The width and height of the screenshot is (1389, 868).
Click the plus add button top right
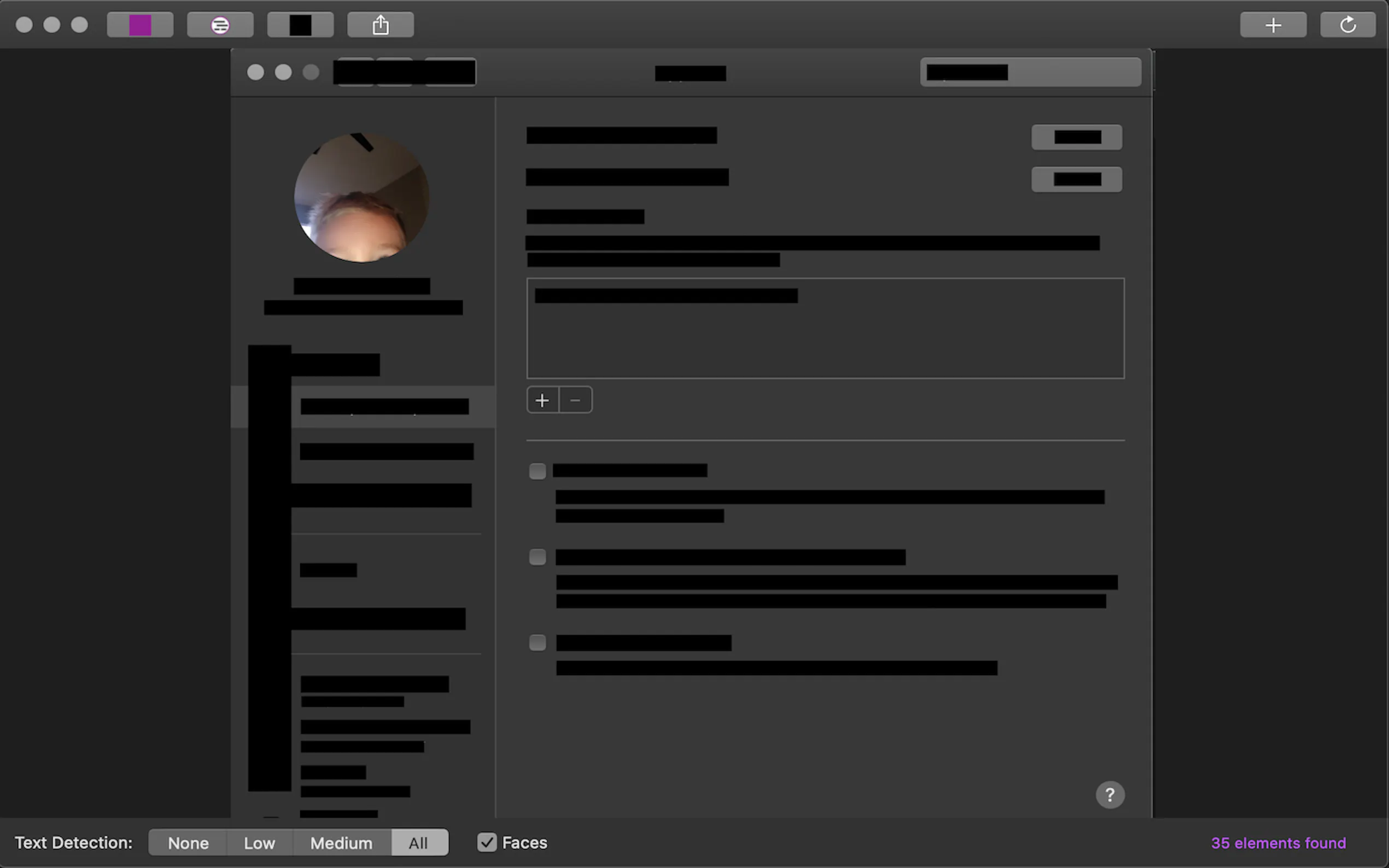pyautogui.click(x=1273, y=25)
